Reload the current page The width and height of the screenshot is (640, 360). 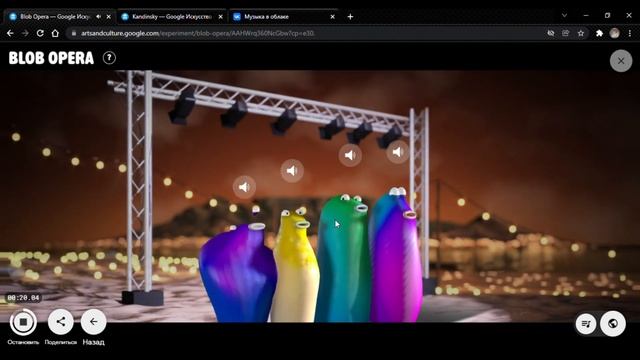(40, 33)
